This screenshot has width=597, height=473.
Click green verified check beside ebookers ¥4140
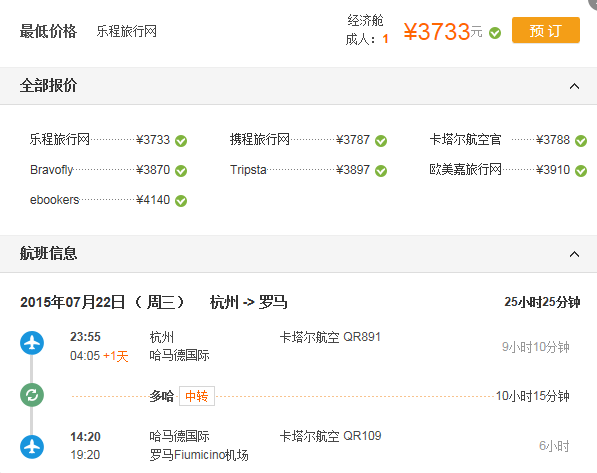pyautogui.click(x=181, y=201)
